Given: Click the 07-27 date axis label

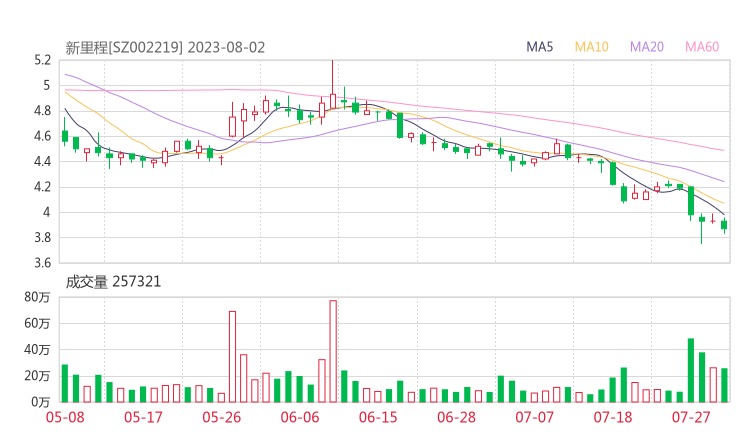Looking at the screenshot, I should tap(691, 417).
